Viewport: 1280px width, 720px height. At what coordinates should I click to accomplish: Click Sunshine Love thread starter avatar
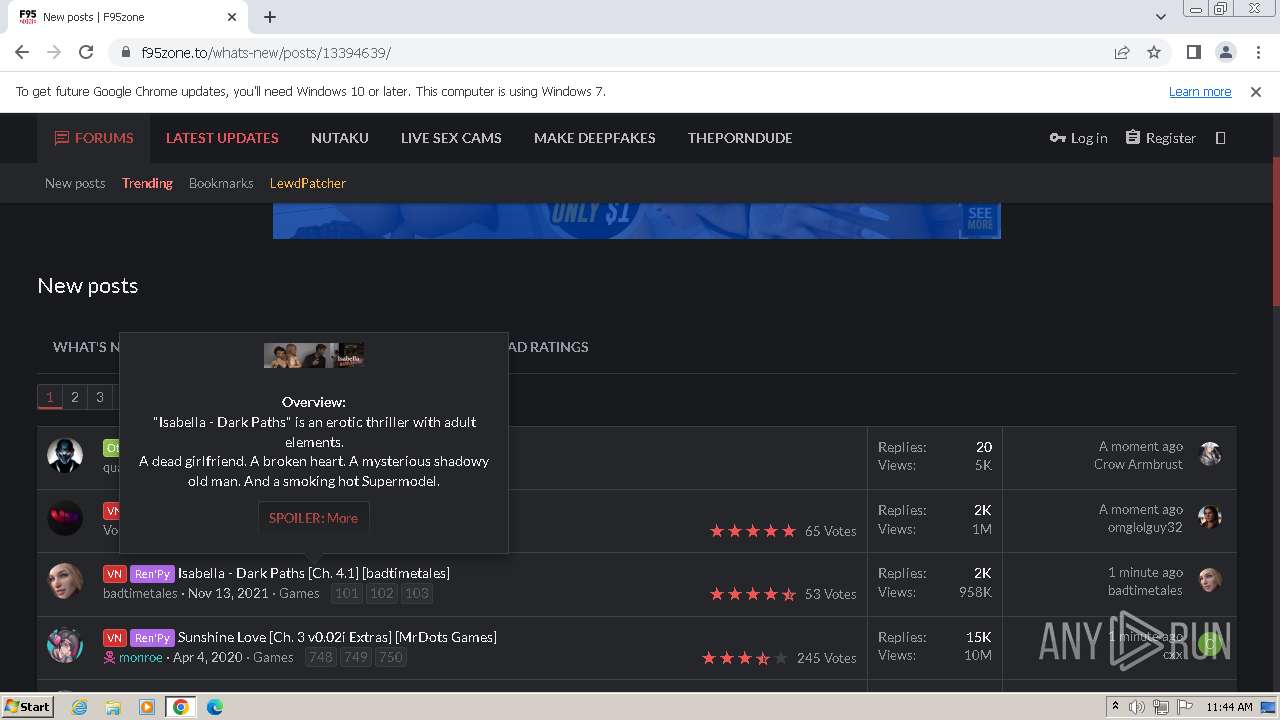(x=65, y=645)
